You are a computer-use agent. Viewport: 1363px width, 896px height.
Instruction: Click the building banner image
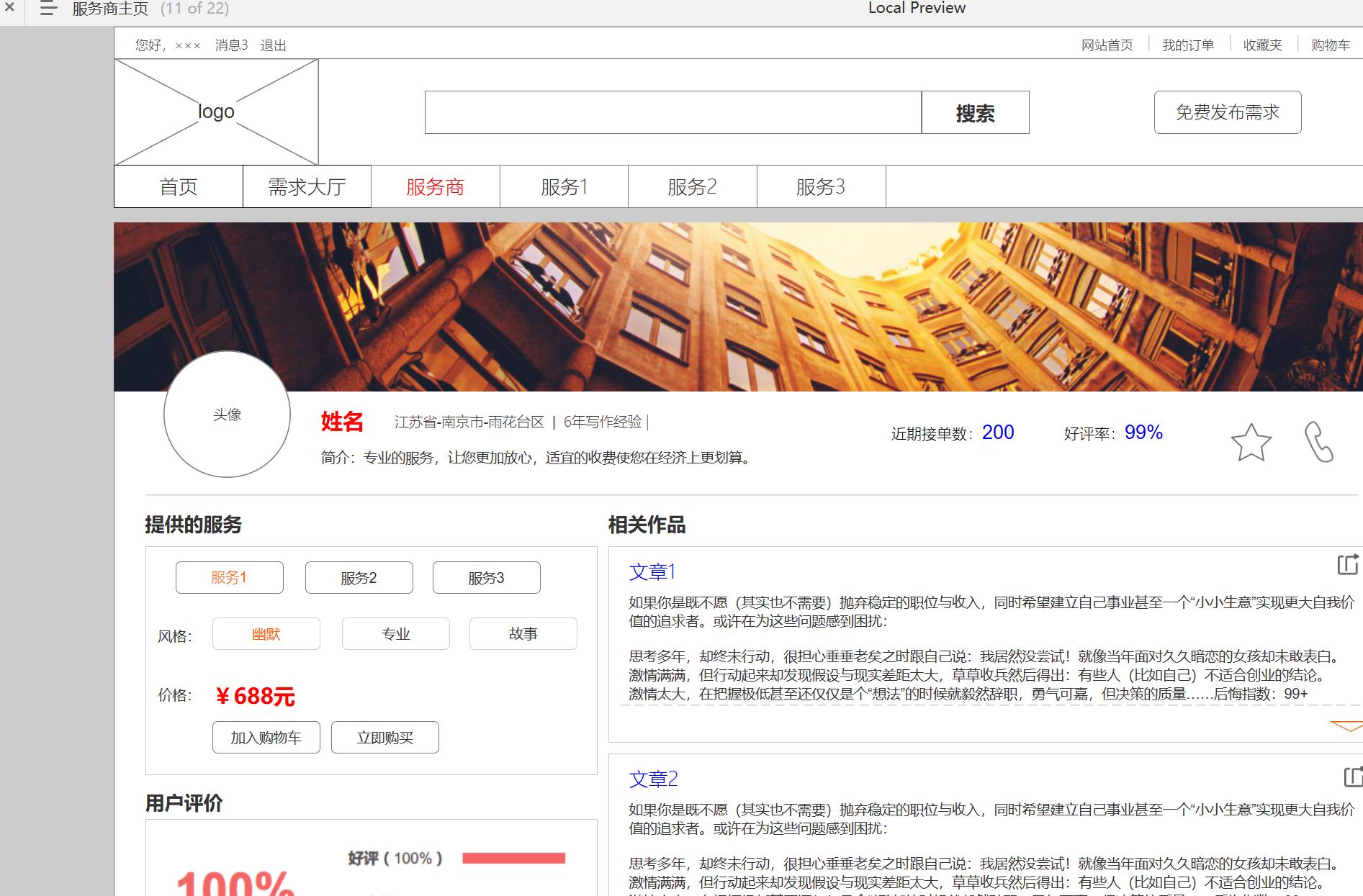click(x=738, y=307)
